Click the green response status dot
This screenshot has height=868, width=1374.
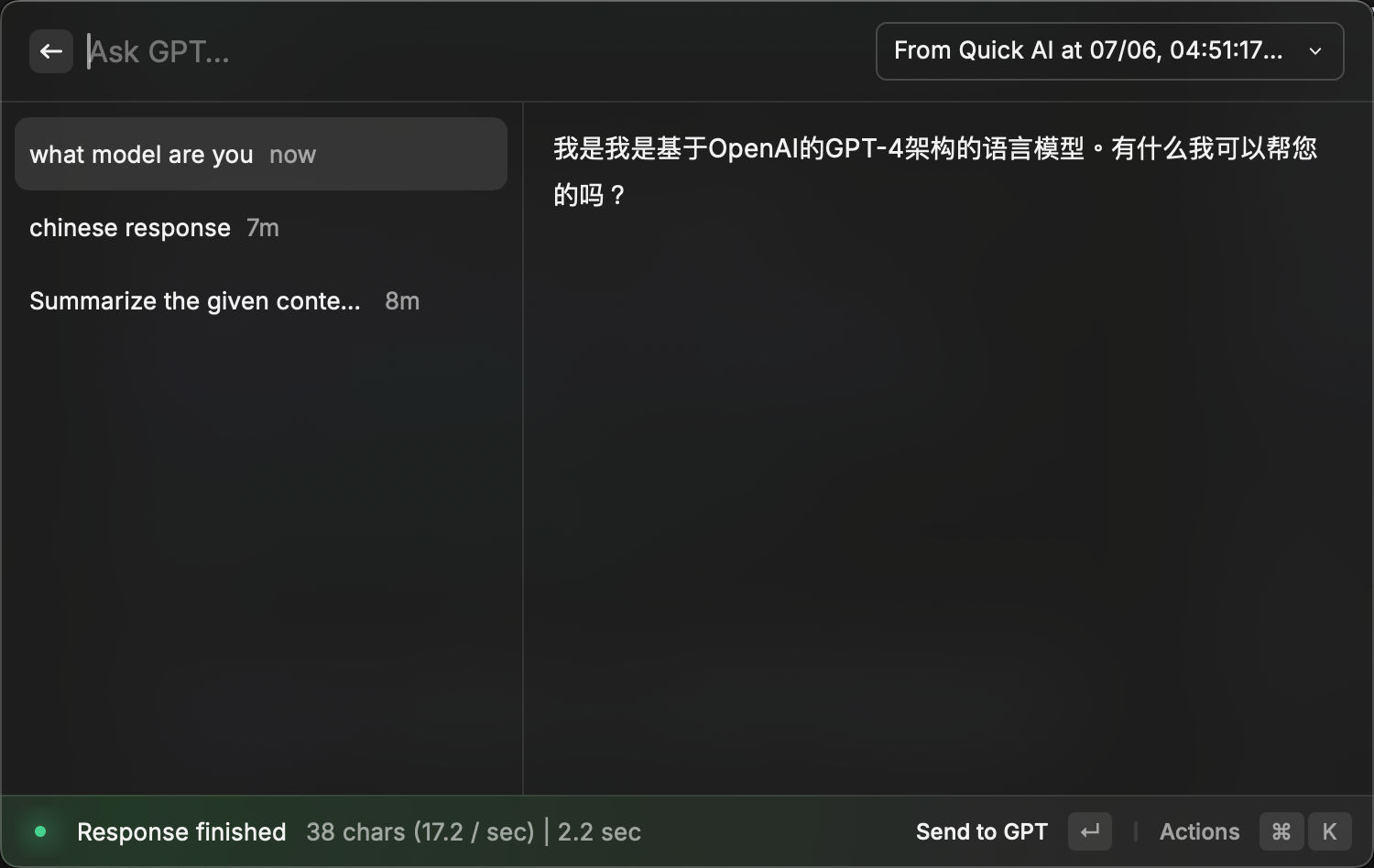39,831
